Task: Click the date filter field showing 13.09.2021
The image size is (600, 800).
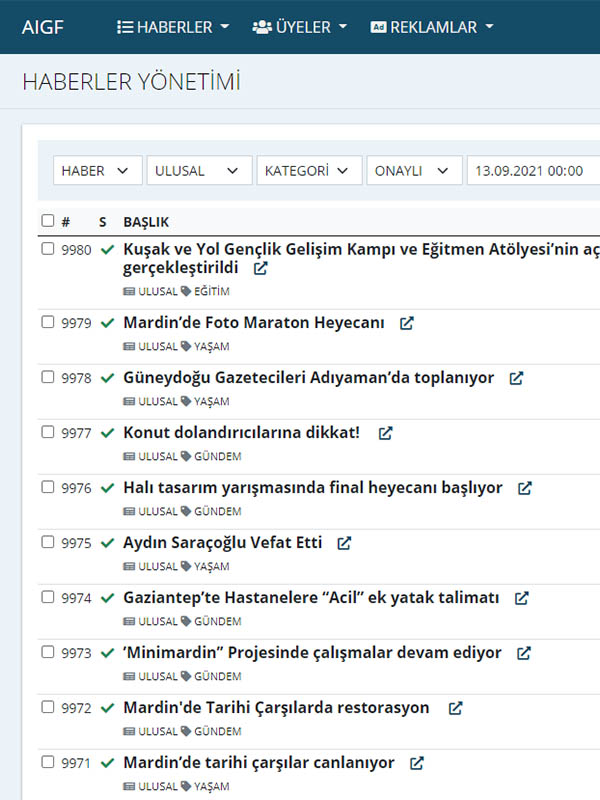Action: [533, 170]
